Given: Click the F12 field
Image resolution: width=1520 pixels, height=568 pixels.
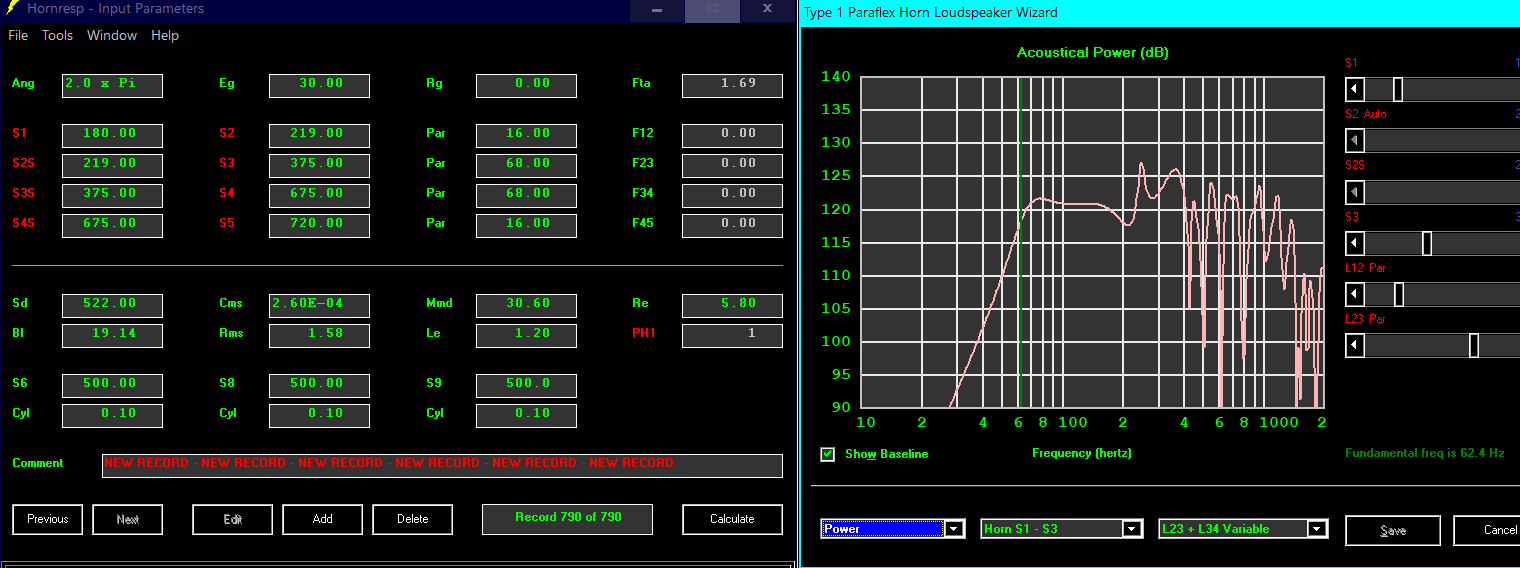Looking at the screenshot, I should pyautogui.click(x=732, y=135).
